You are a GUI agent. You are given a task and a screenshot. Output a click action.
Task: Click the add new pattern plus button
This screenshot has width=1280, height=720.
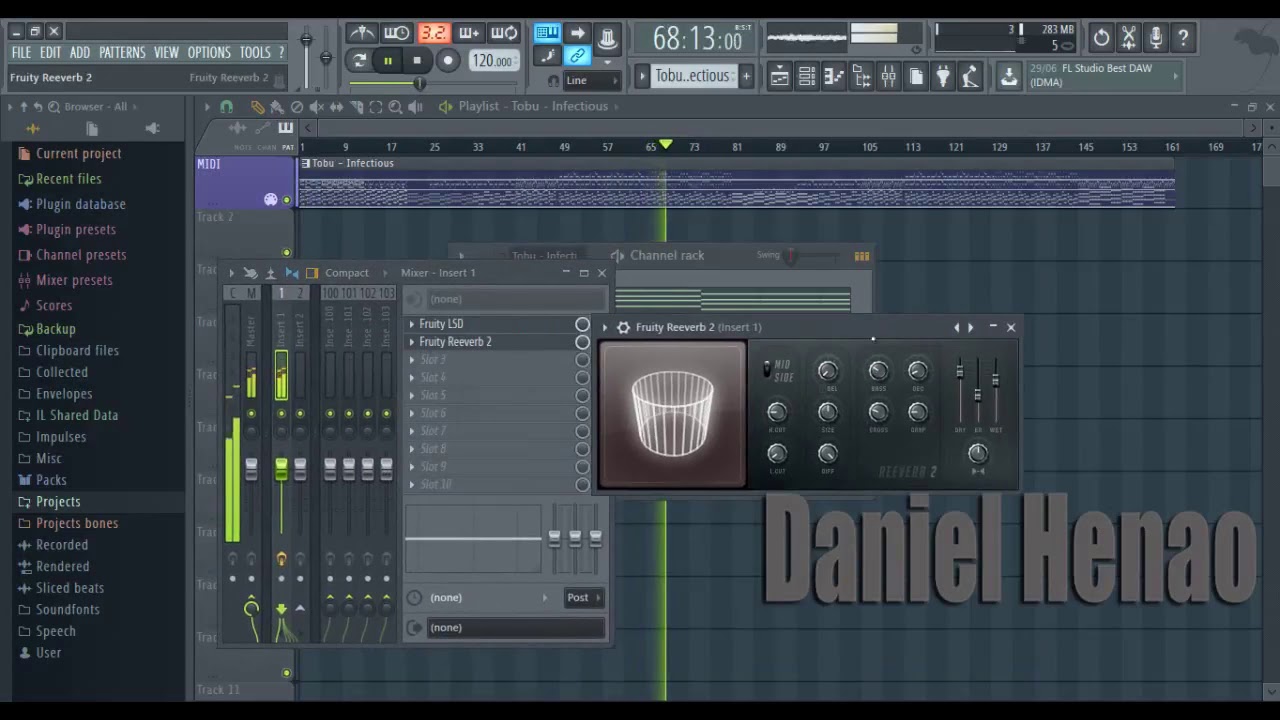coord(746,76)
